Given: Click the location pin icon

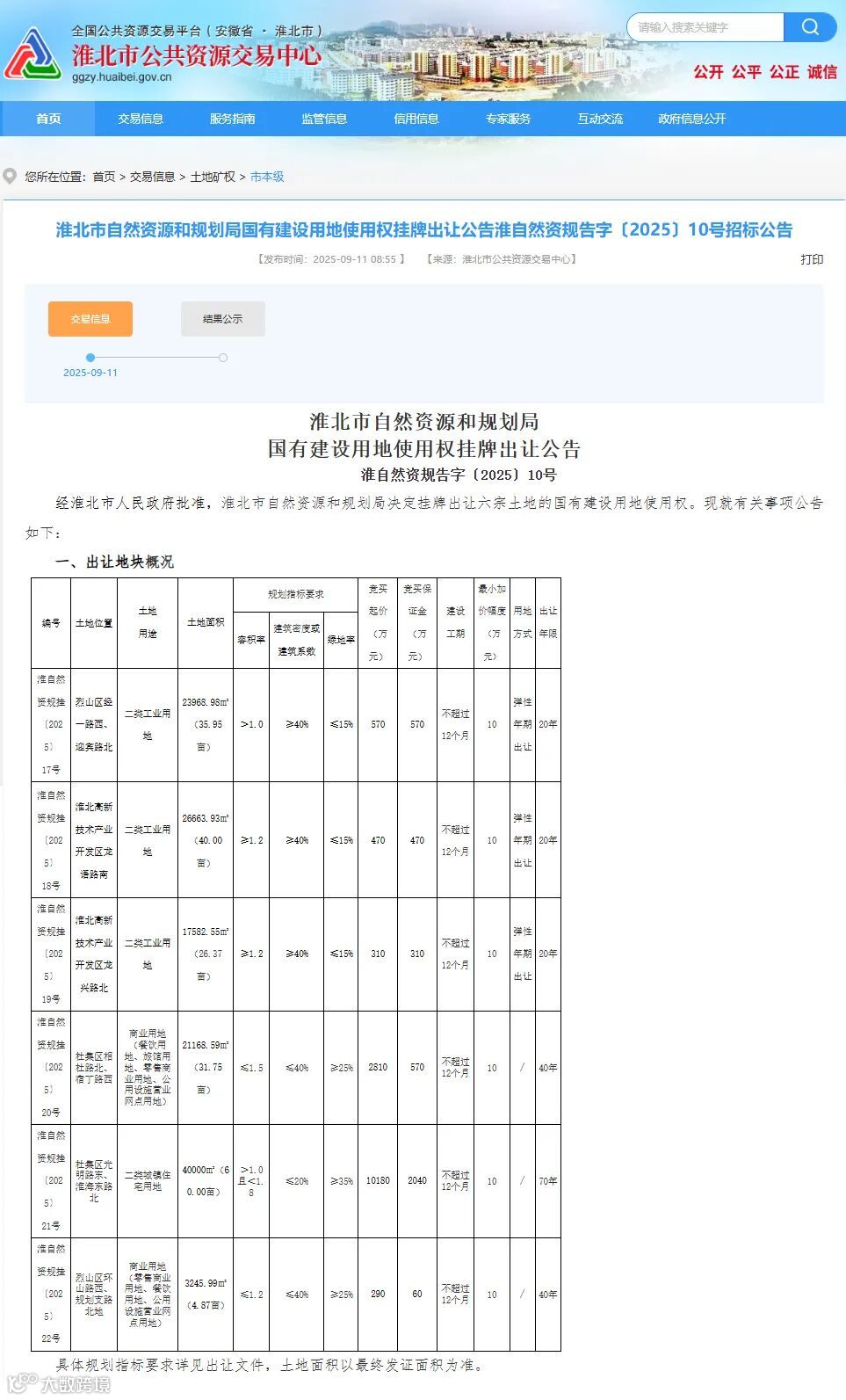Looking at the screenshot, I should [10, 176].
